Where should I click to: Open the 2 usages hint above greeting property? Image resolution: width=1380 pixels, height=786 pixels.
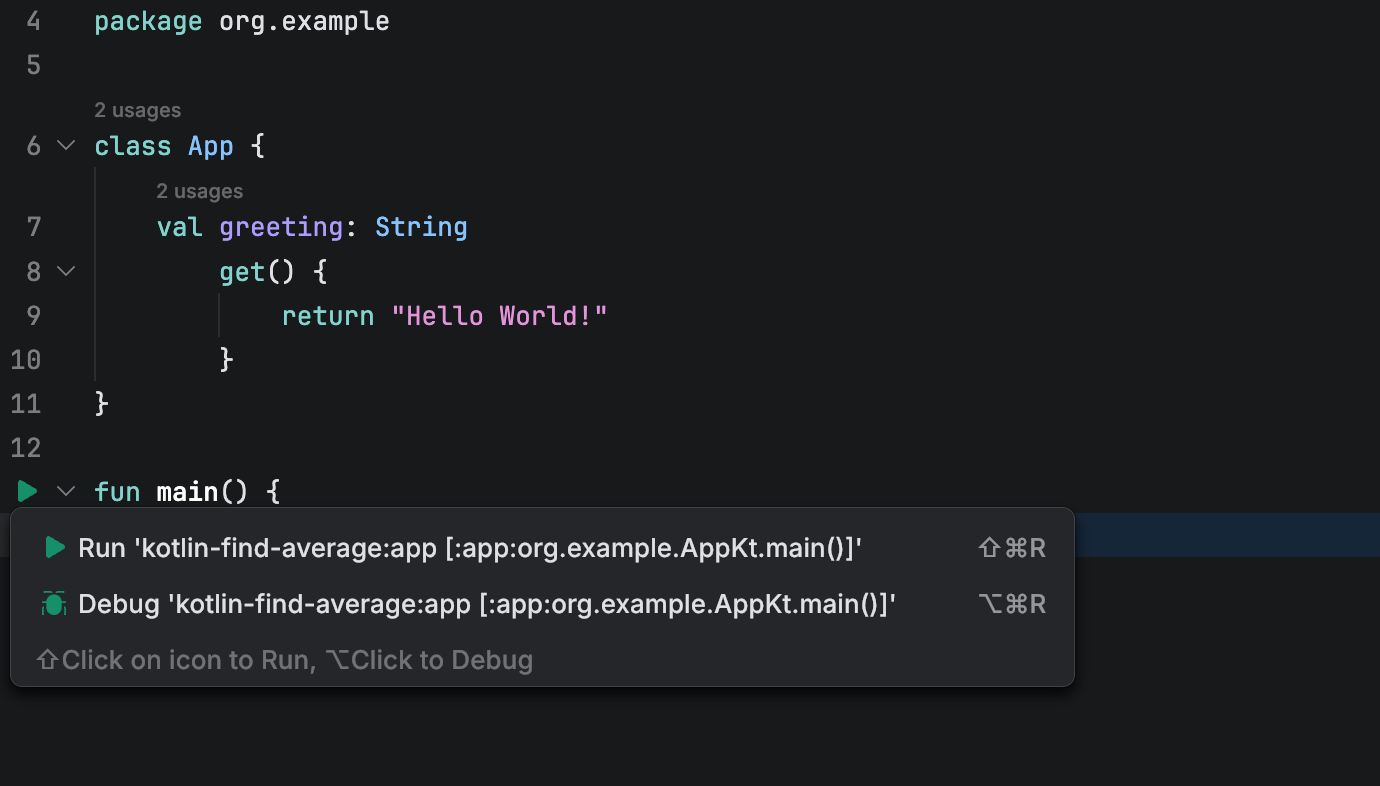(x=199, y=190)
